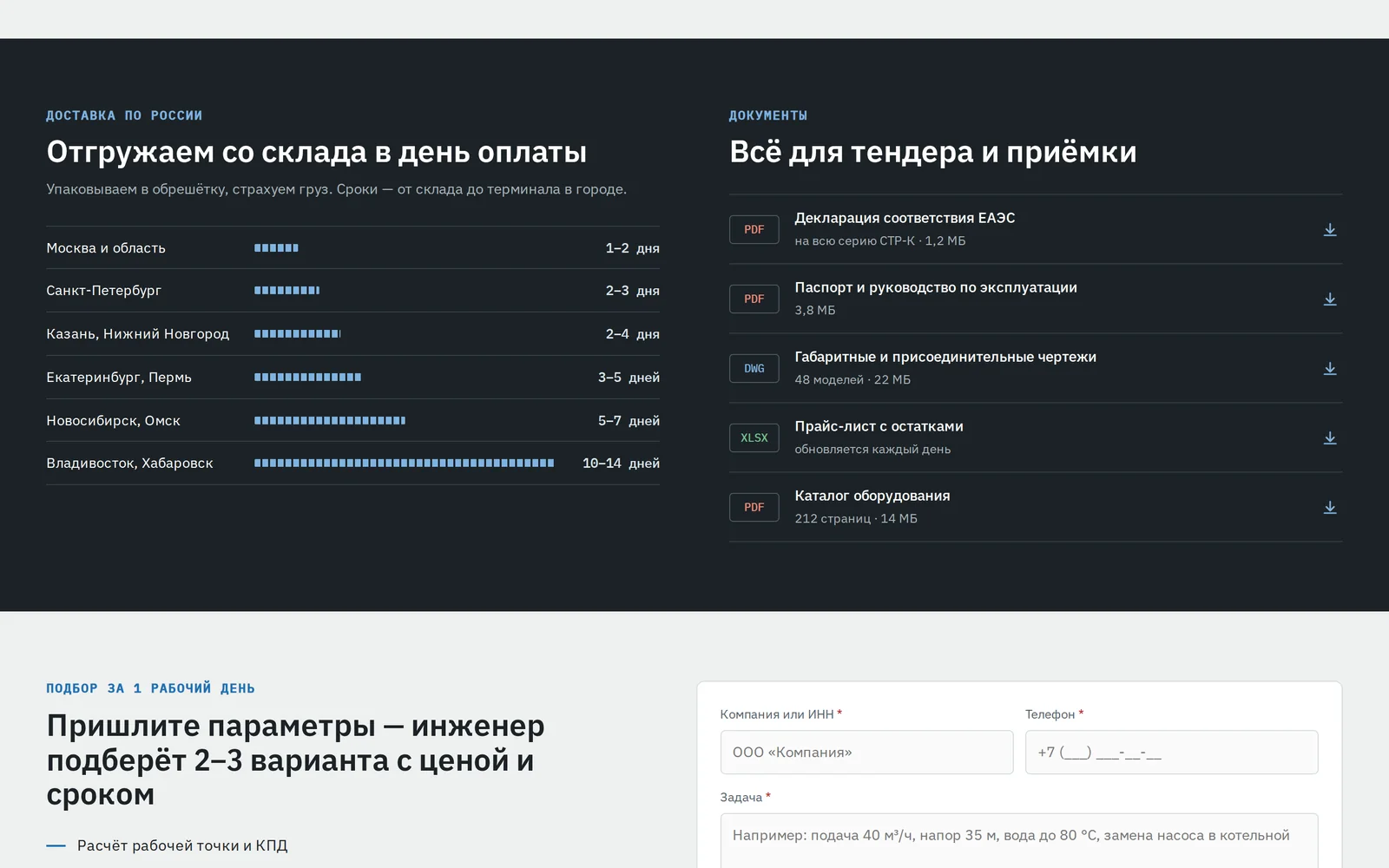The height and width of the screenshot is (868, 1389).
Task: Click the 10–14 дней delivery time
Action: pos(621,464)
